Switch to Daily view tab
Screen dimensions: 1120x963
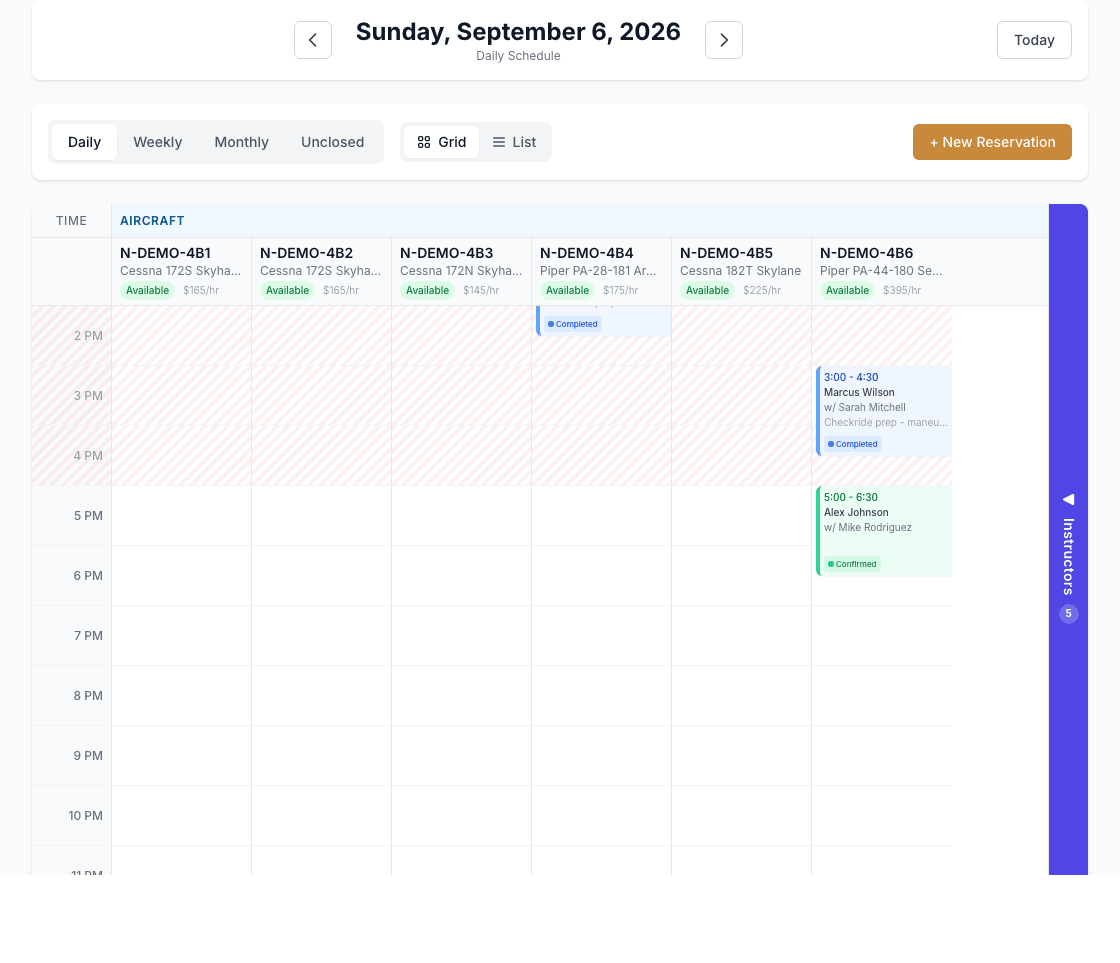click(x=84, y=142)
